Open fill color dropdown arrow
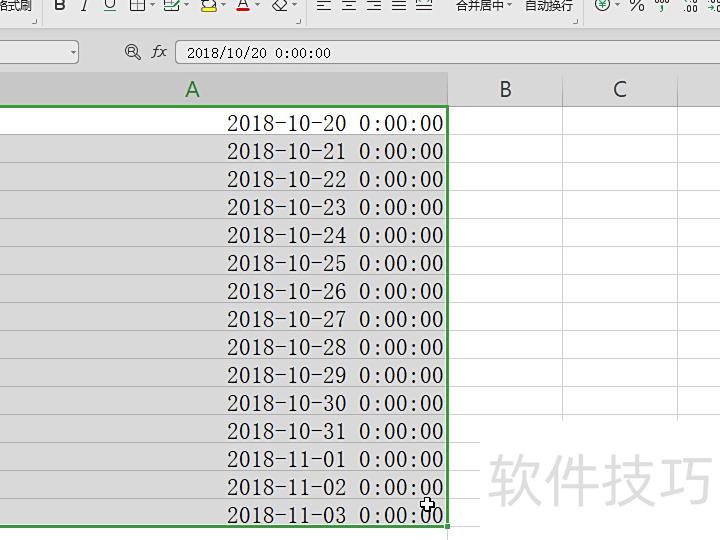The image size is (720, 540). 224,5
